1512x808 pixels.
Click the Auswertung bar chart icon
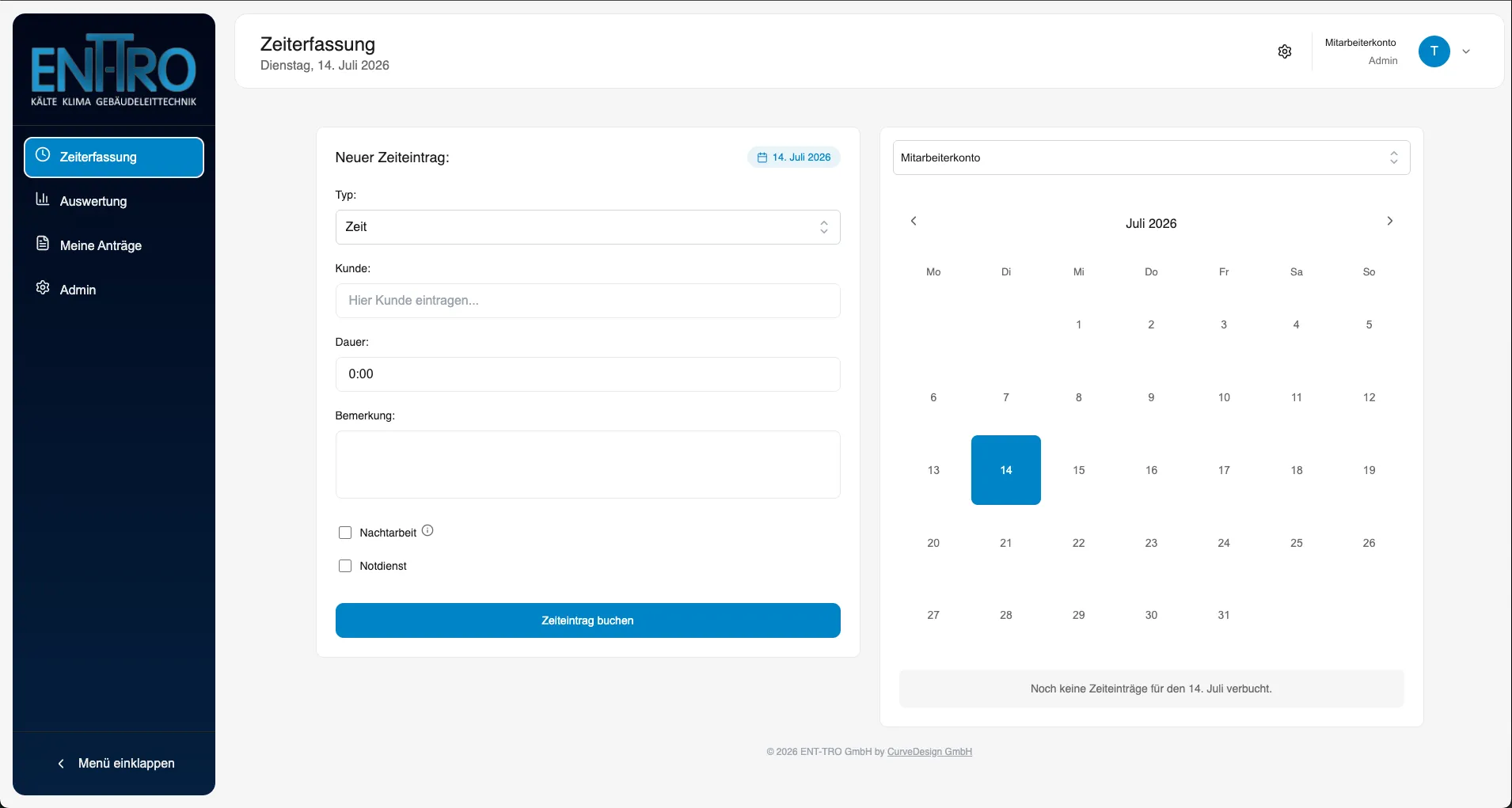point(43,199)
